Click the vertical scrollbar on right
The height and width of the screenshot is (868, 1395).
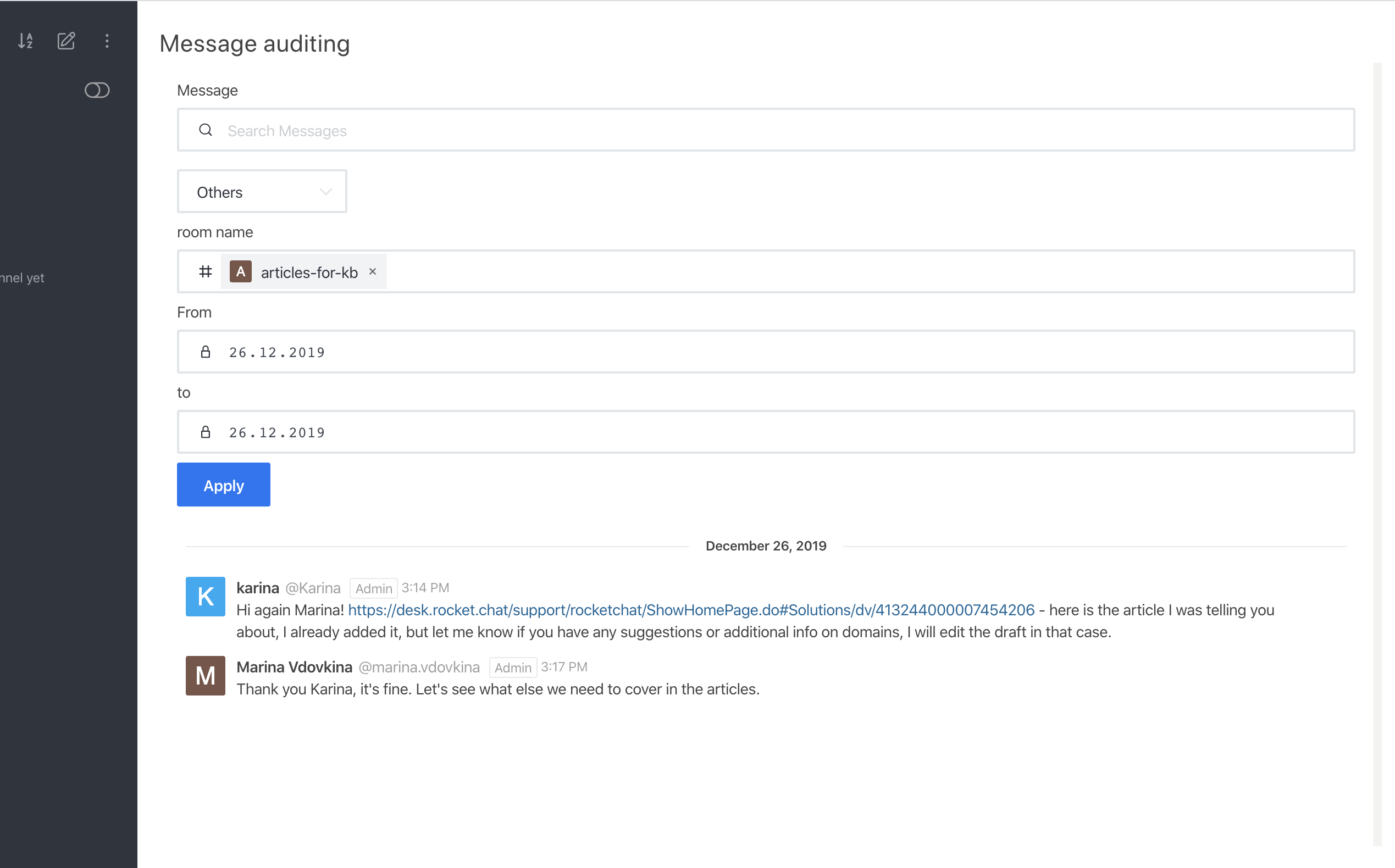(1377, 454)
